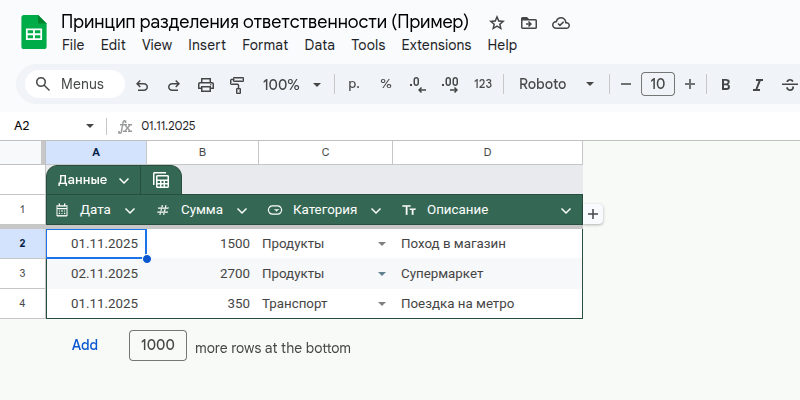
Task: Click the Redo arrow
Action: [174, 85]
